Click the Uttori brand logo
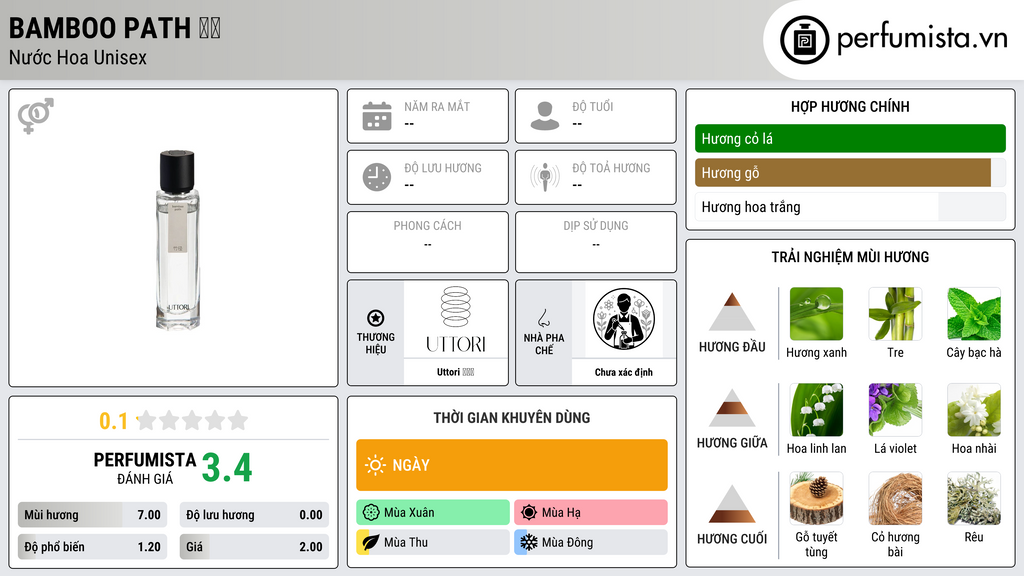 pos(455,320)
